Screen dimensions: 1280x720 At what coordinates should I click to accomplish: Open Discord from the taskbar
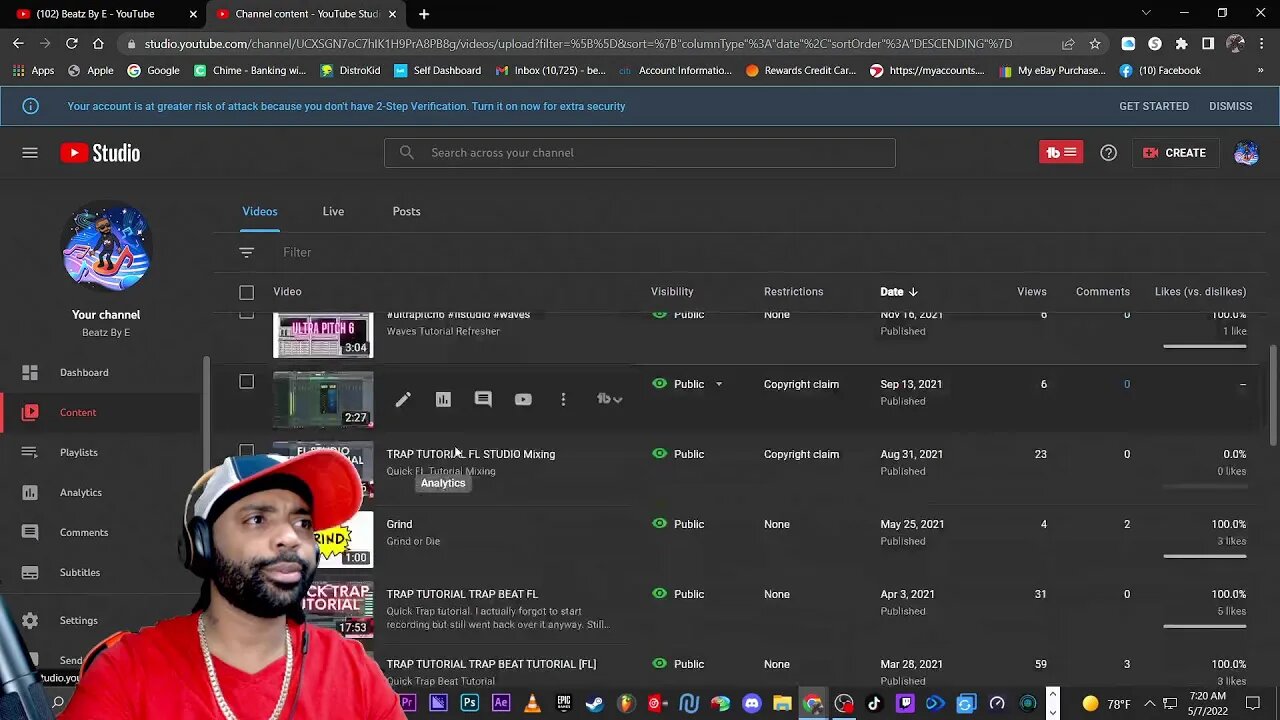(752, 703)
